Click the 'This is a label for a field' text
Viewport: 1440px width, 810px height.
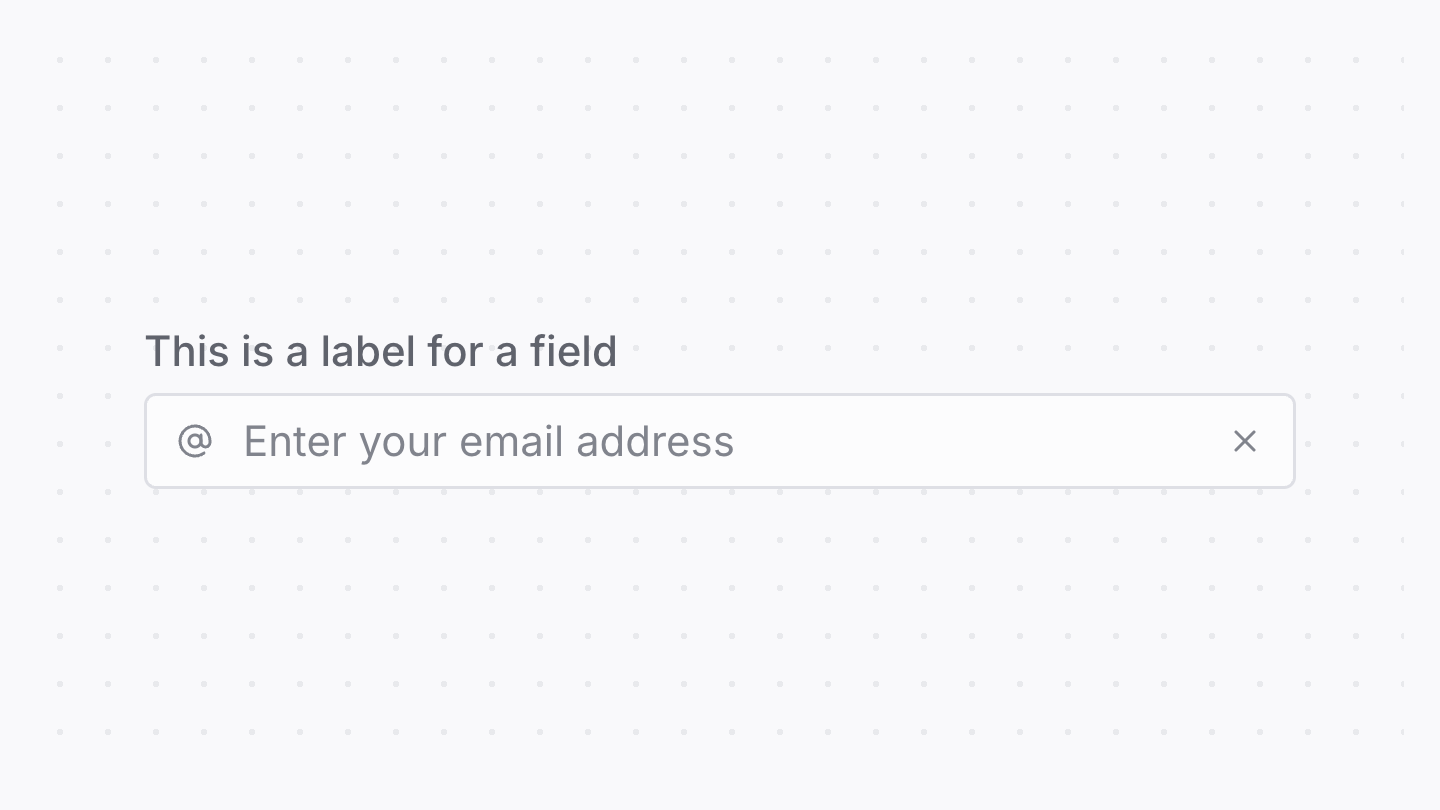(x=382, y=351)
